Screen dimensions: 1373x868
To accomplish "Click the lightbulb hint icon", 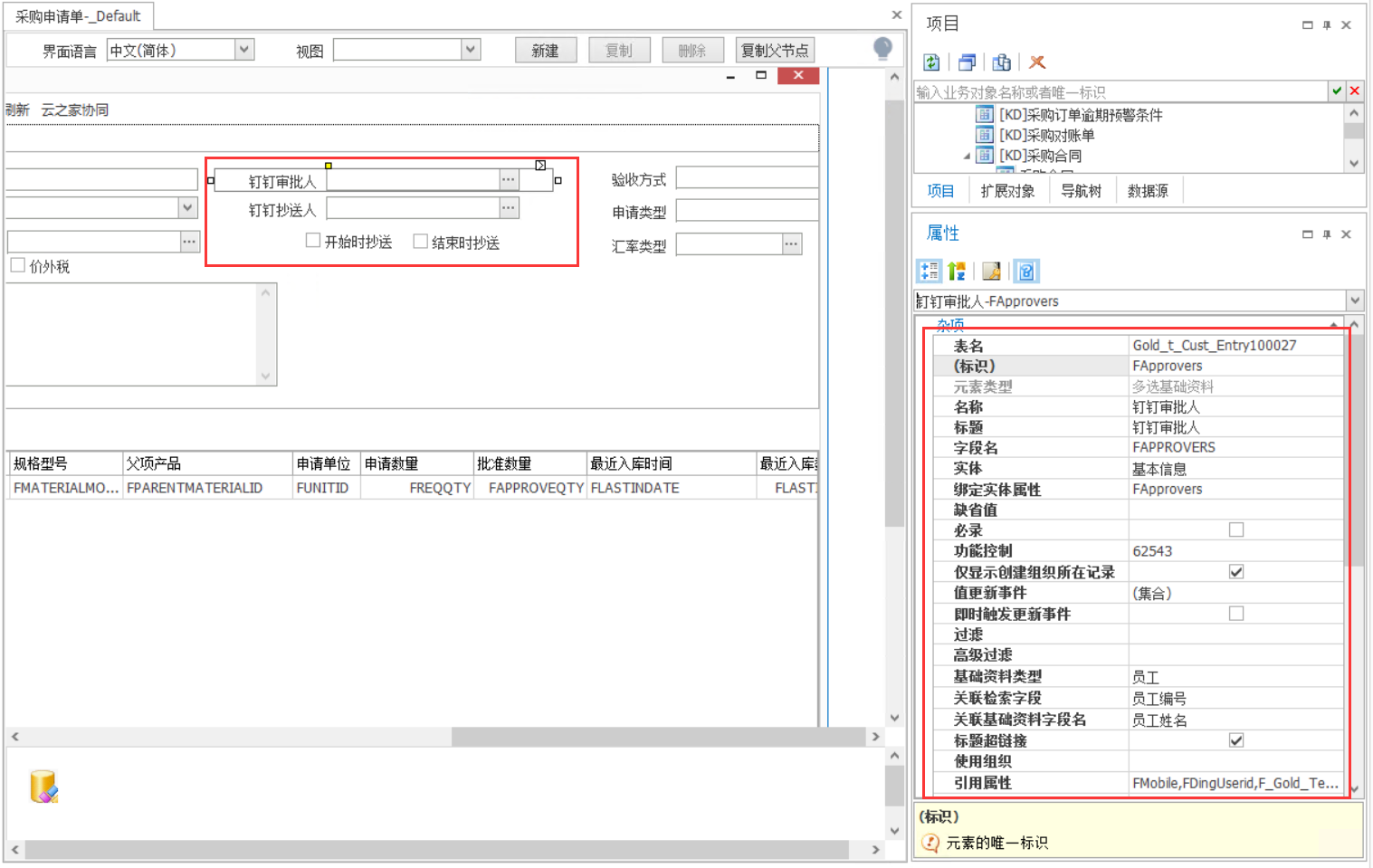I will pyautogui.click(x=882, y=49).
